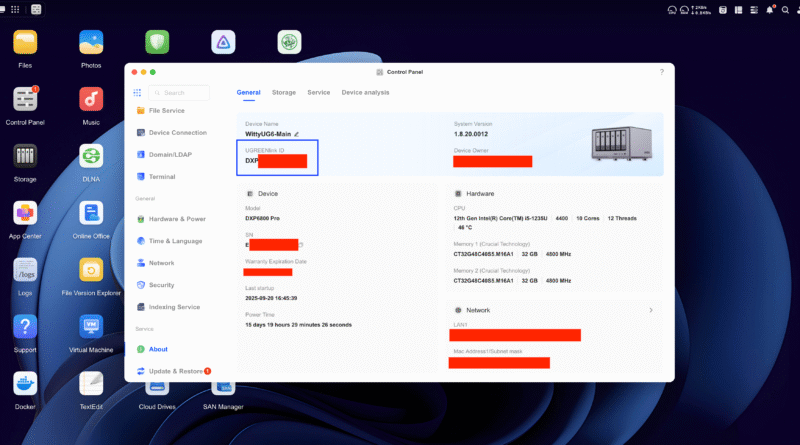Switch to the Device analysis tab
800x445 pixels.
coord(365,92)
